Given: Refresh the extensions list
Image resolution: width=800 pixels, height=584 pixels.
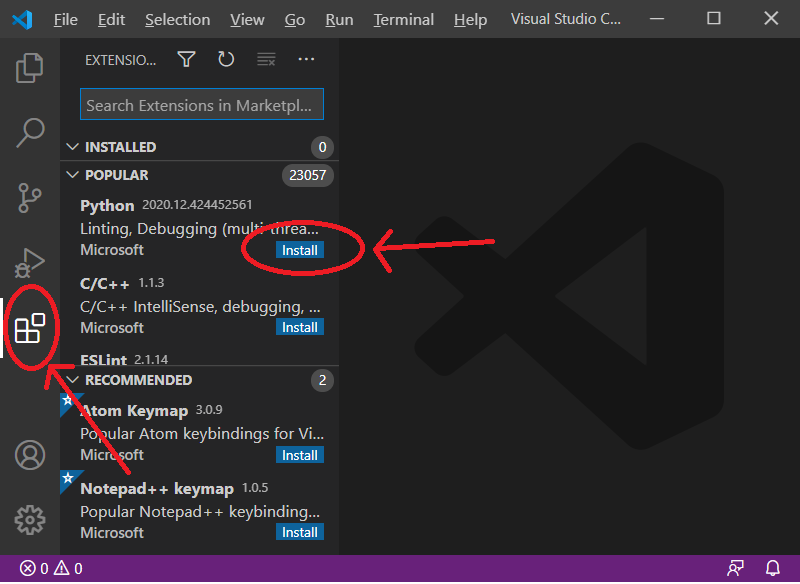Looking at the screenshot, I should tap(226, 59).
